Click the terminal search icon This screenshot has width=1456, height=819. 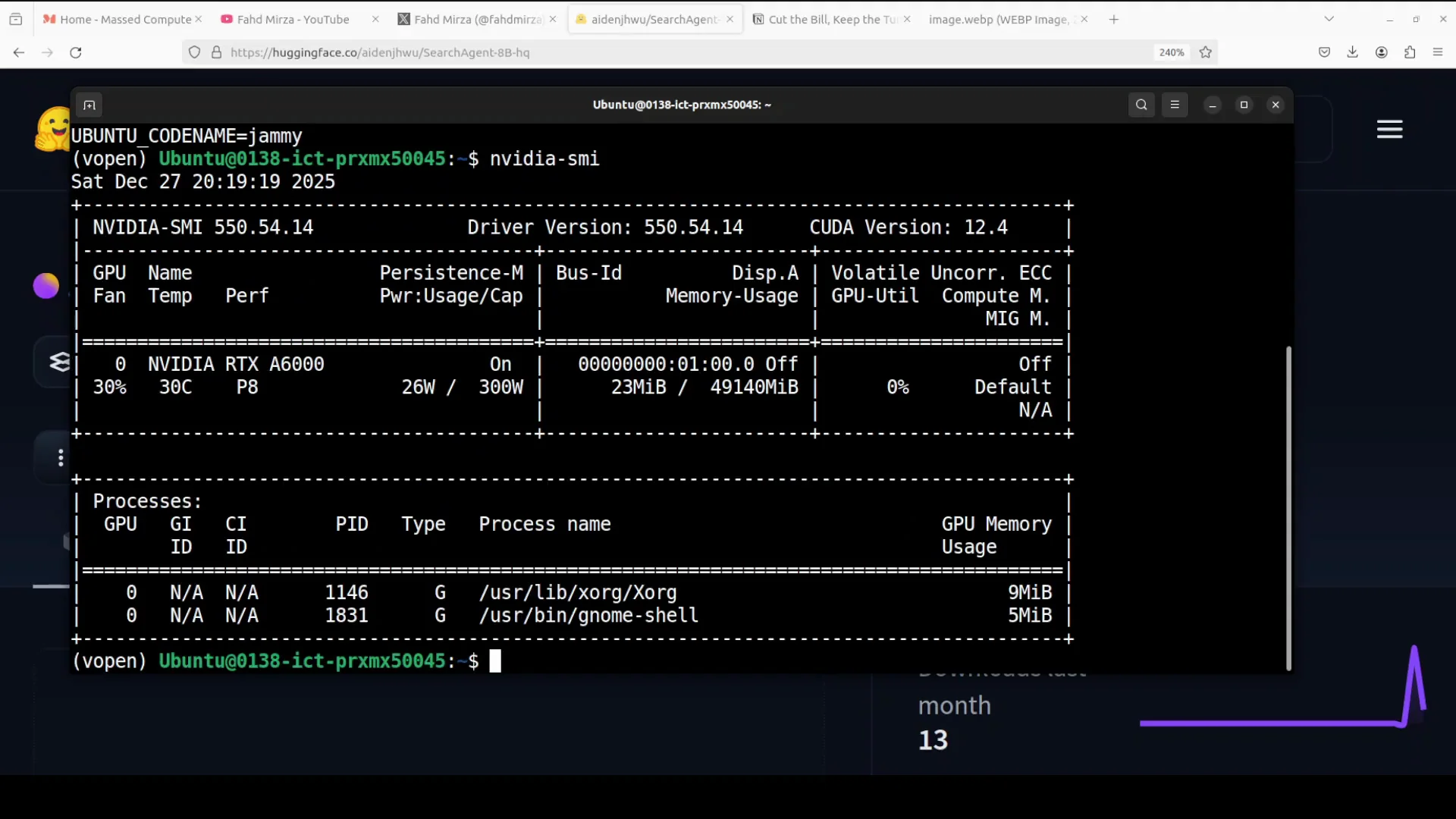[x=1141, y=105]
